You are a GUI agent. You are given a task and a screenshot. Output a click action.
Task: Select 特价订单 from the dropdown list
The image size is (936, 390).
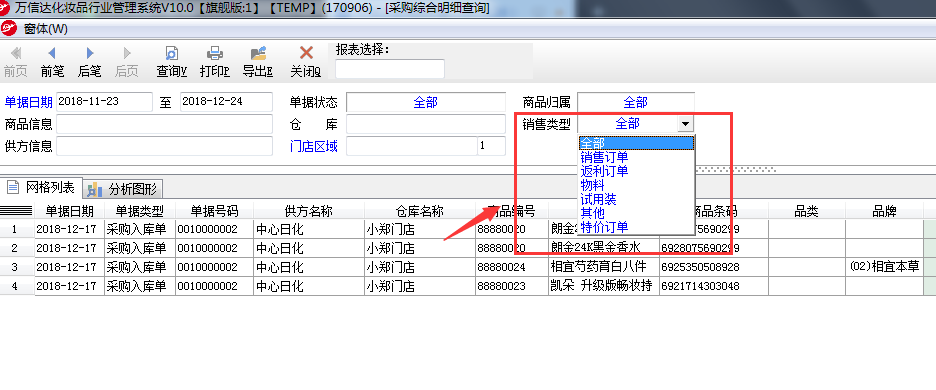tap(636, 227)
